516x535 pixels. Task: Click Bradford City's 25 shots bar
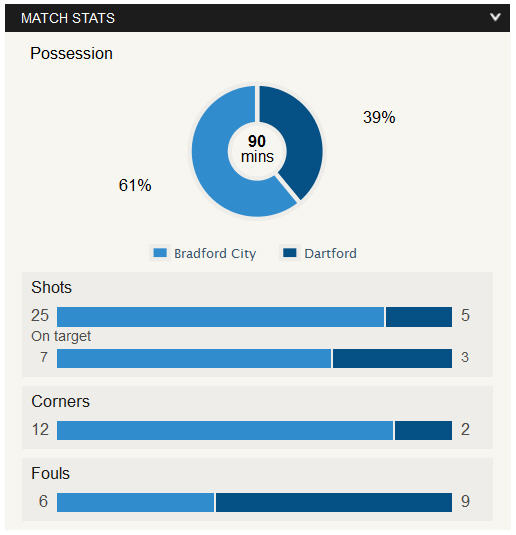[x=220, y=317]
